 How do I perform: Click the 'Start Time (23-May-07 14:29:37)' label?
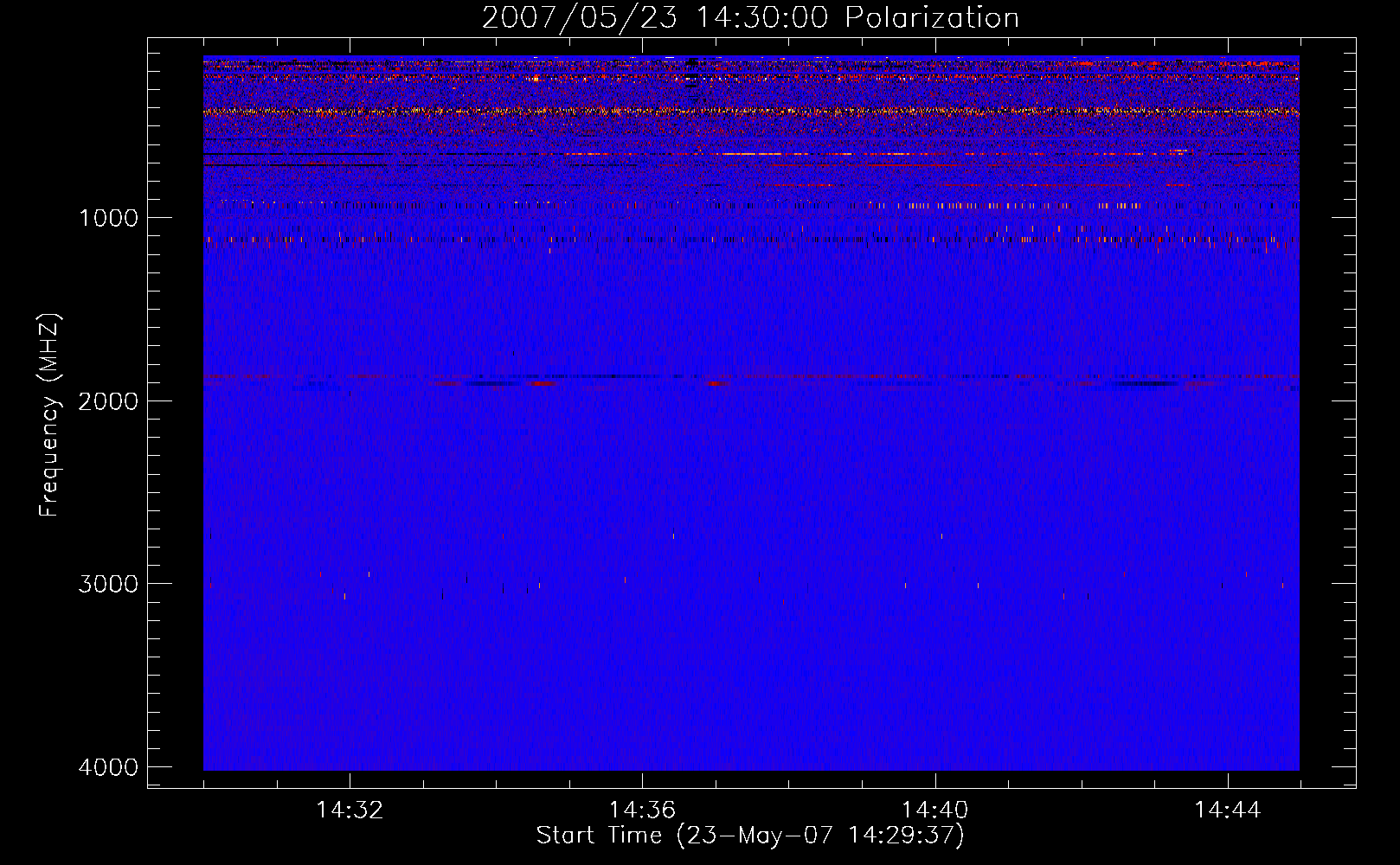[750, 836]
